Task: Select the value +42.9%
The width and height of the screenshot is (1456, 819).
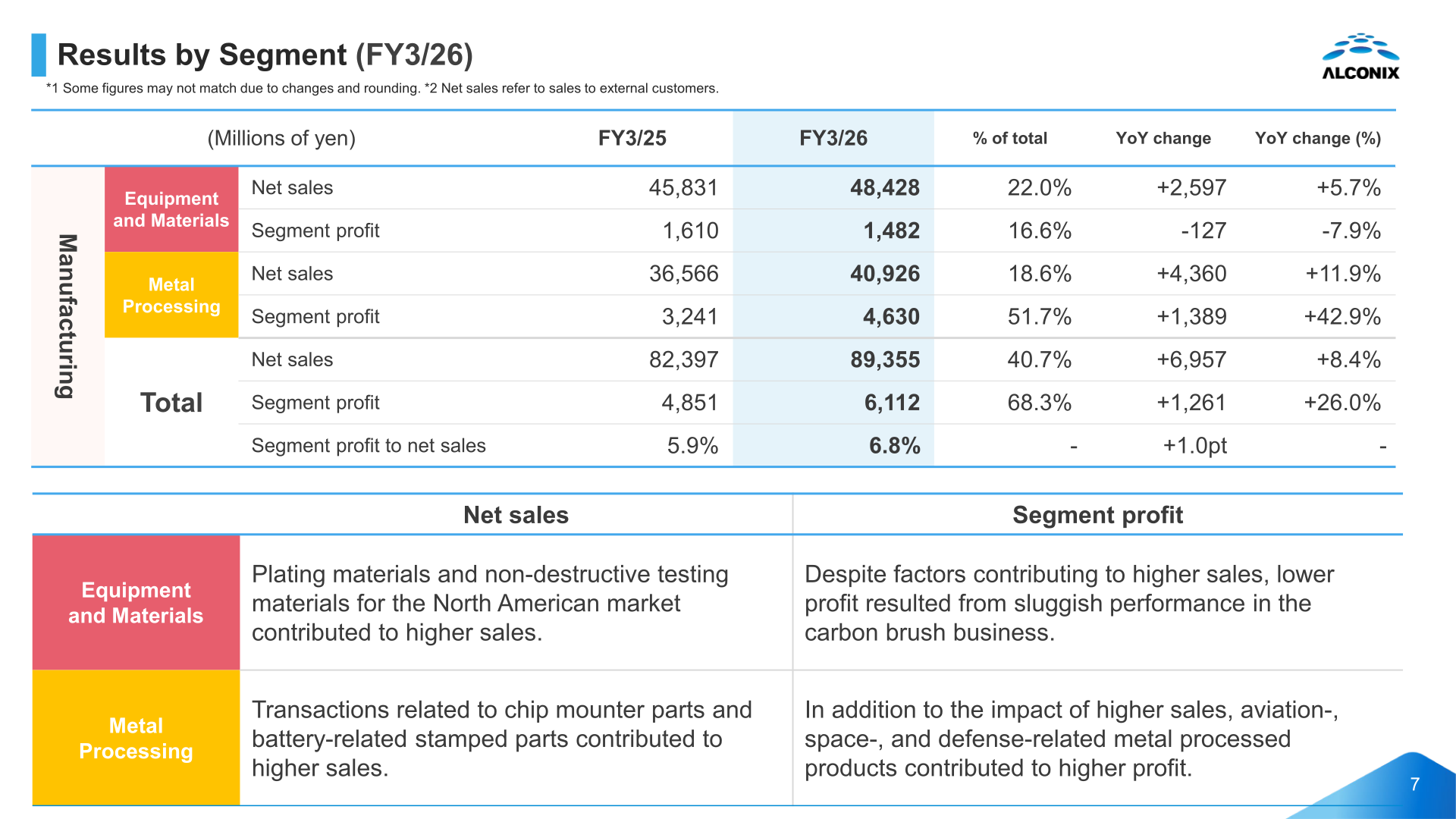Action: (x=1342, y=316)
